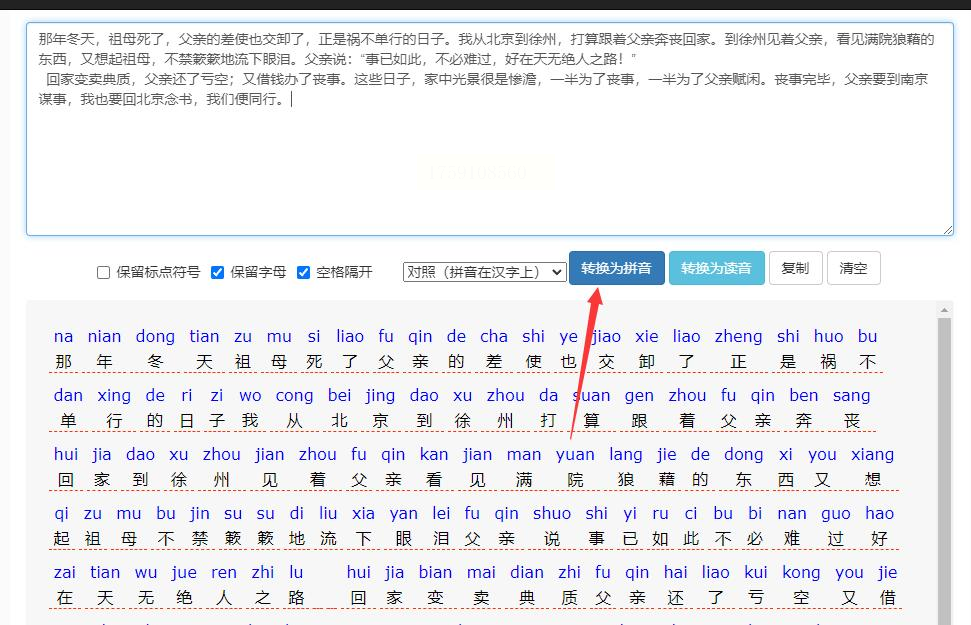Click the 空格隔开 label text
Screen dimensions: 971x625
[344, 272]
